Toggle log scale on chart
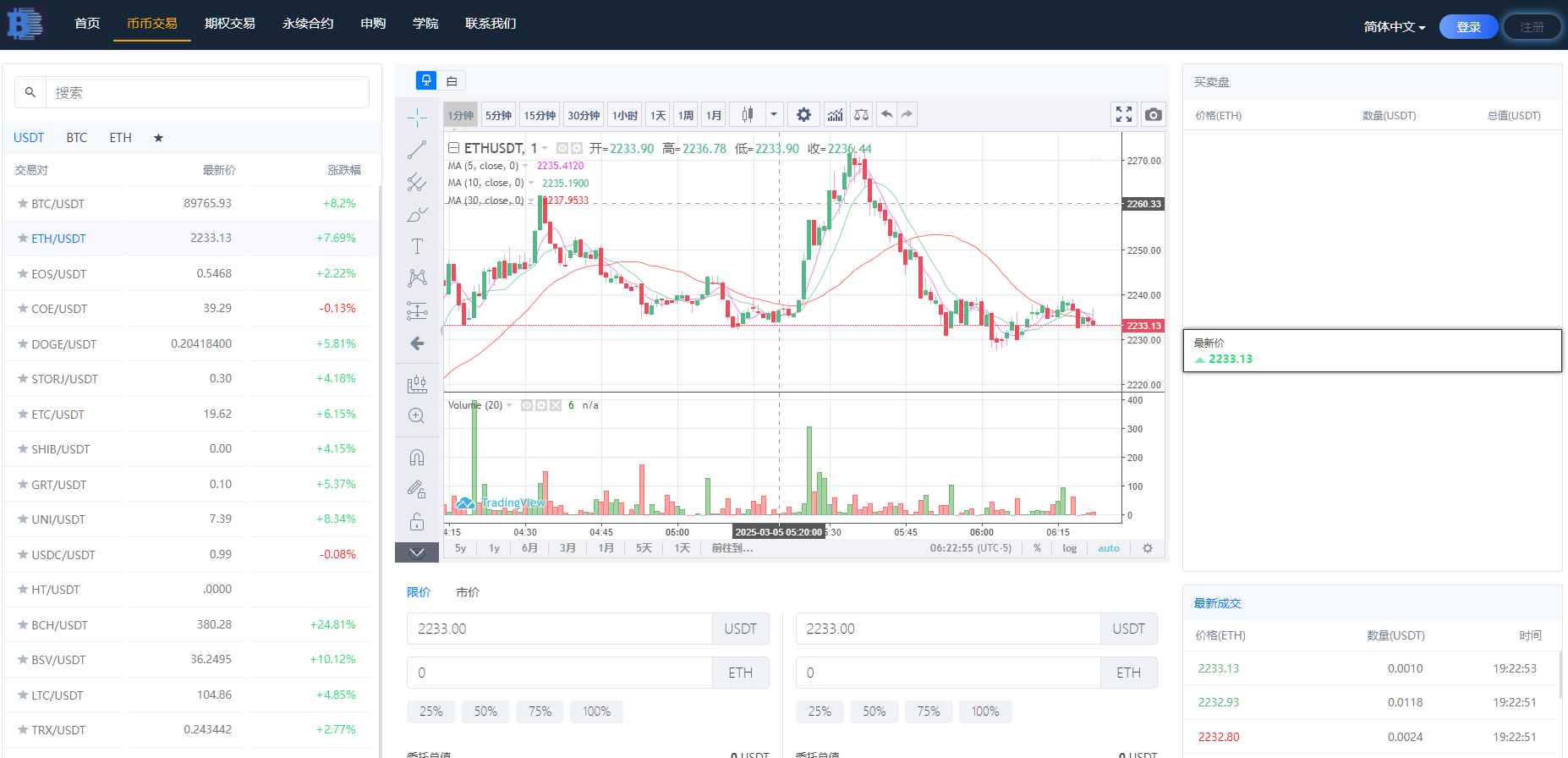 coord(1069,548)
